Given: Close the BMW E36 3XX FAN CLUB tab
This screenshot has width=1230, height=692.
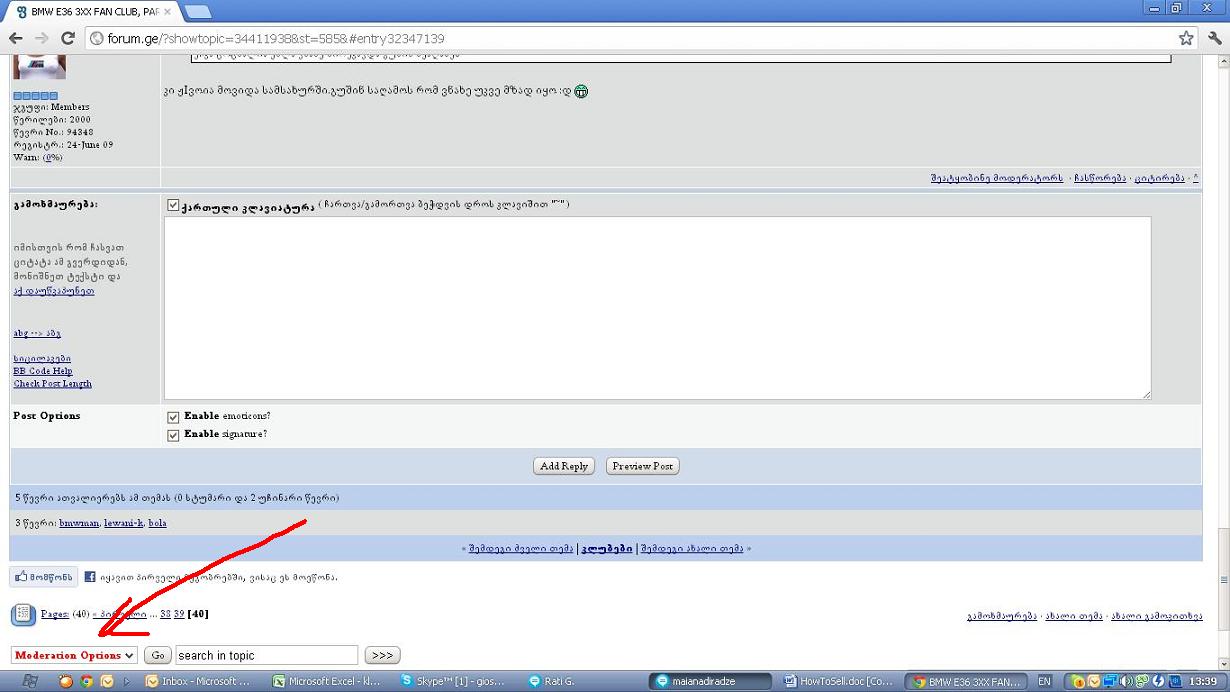Looking at the screenshot, I should [168, 12].
